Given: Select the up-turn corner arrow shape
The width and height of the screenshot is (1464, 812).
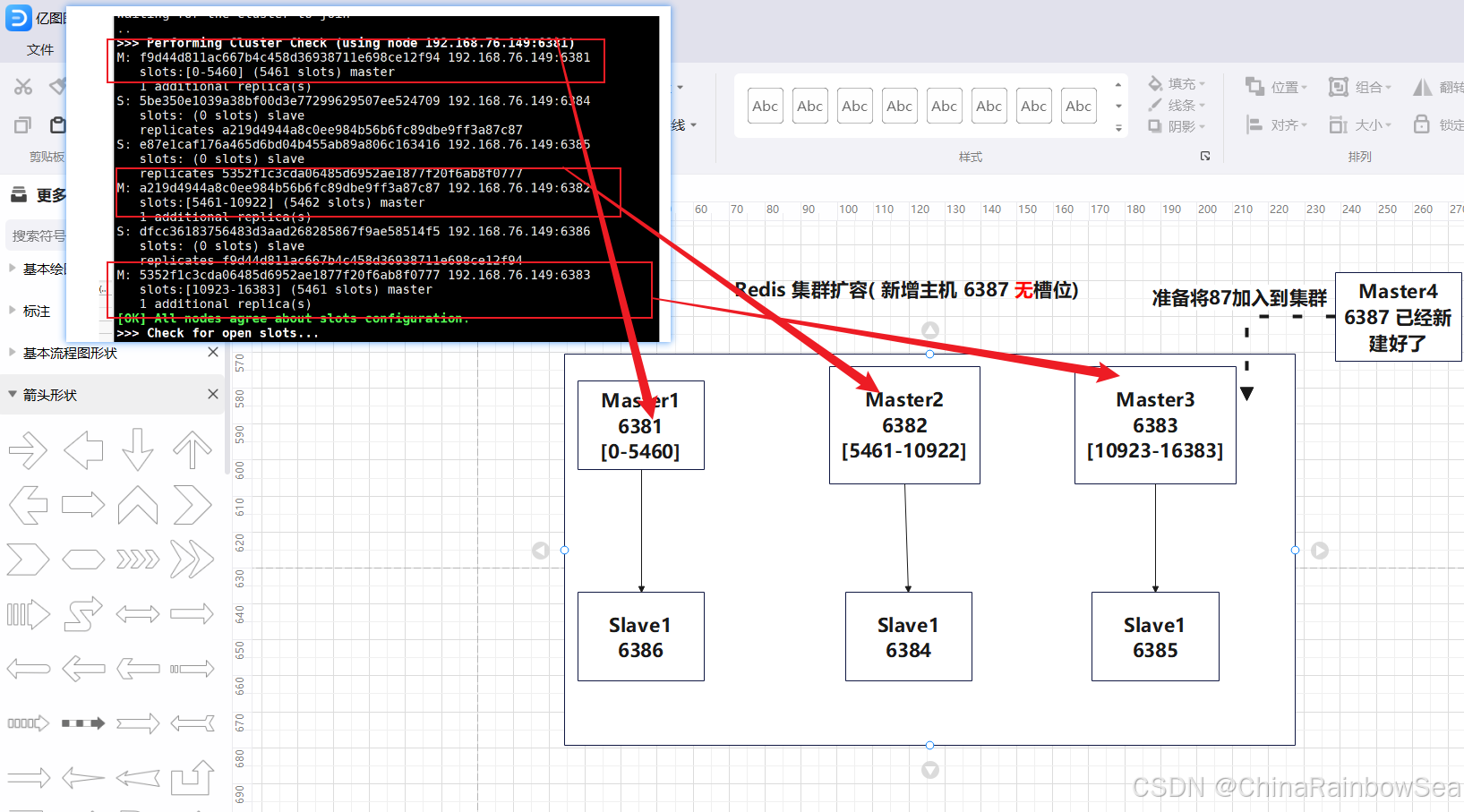Looking at the screenshot, I should (193, 778).
